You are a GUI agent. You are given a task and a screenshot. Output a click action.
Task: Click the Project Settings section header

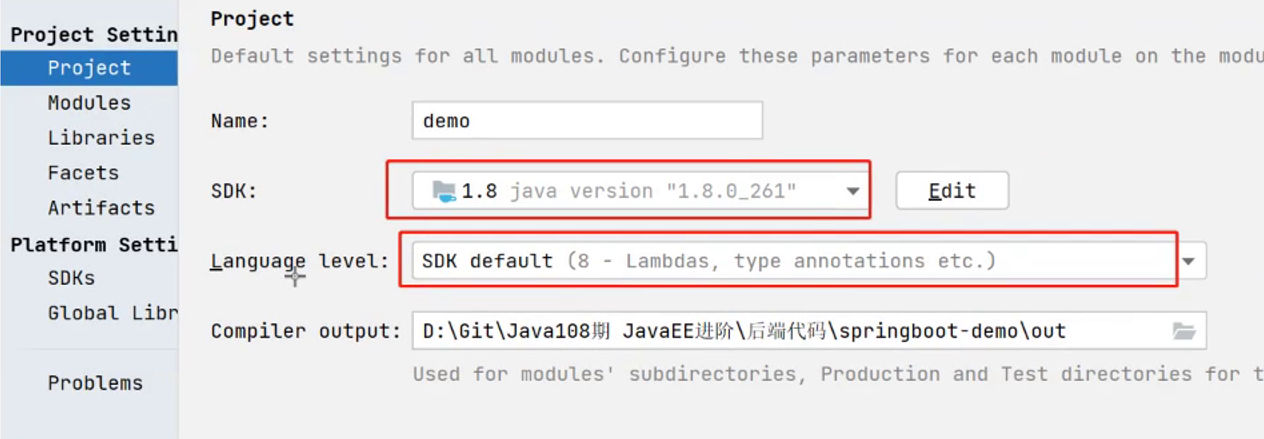click(x=94, y=34)
